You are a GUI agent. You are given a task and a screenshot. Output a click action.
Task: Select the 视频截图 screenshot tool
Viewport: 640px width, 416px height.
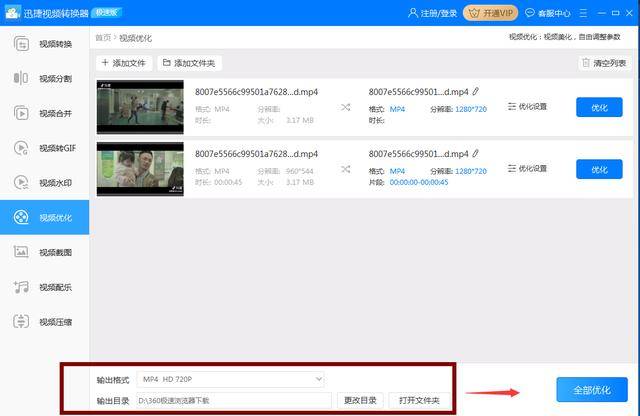(44, 252)
